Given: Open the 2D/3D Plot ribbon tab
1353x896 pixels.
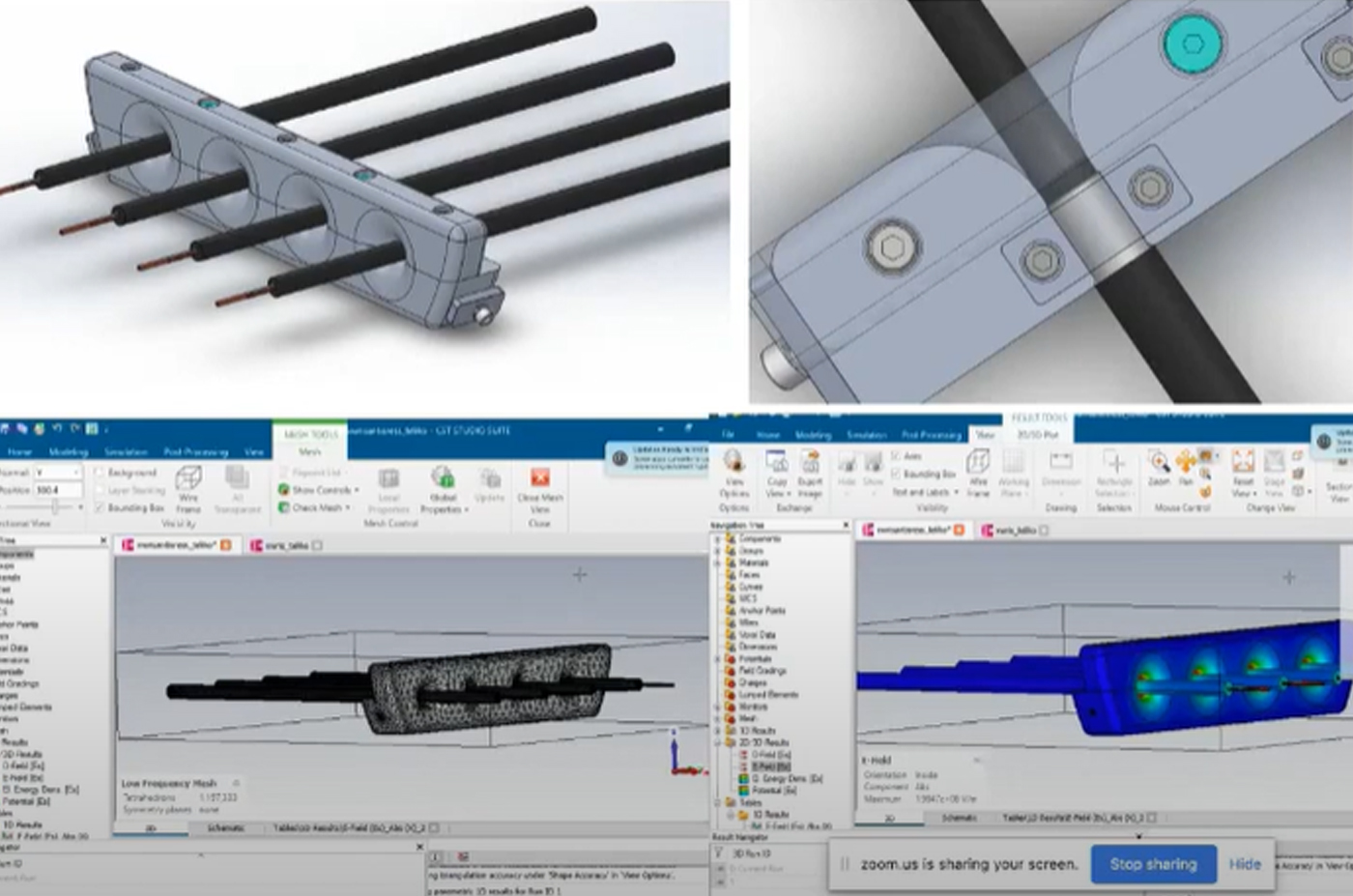Looking at the screenshot, I should pos(1038,435).
